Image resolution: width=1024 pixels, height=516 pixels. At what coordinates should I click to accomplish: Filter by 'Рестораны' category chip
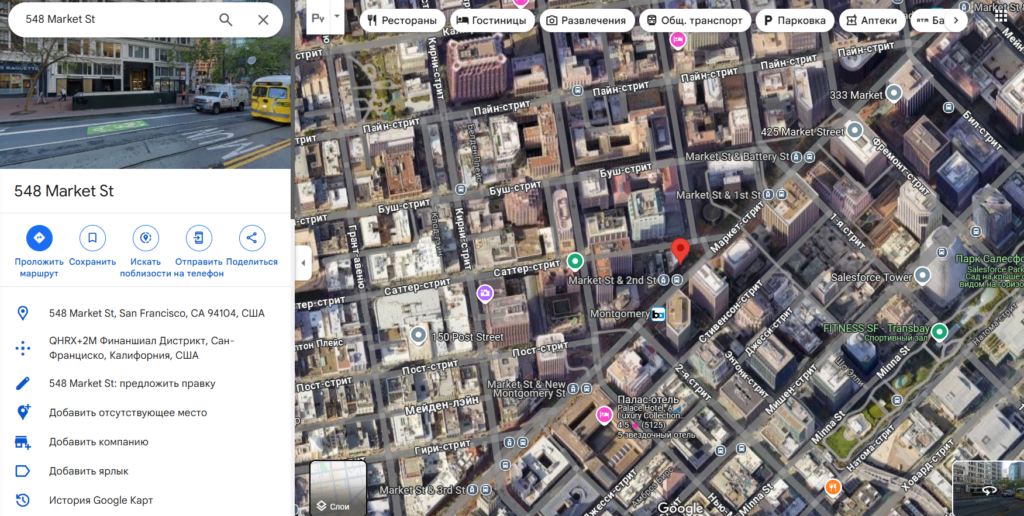click(x=401, y=20)
